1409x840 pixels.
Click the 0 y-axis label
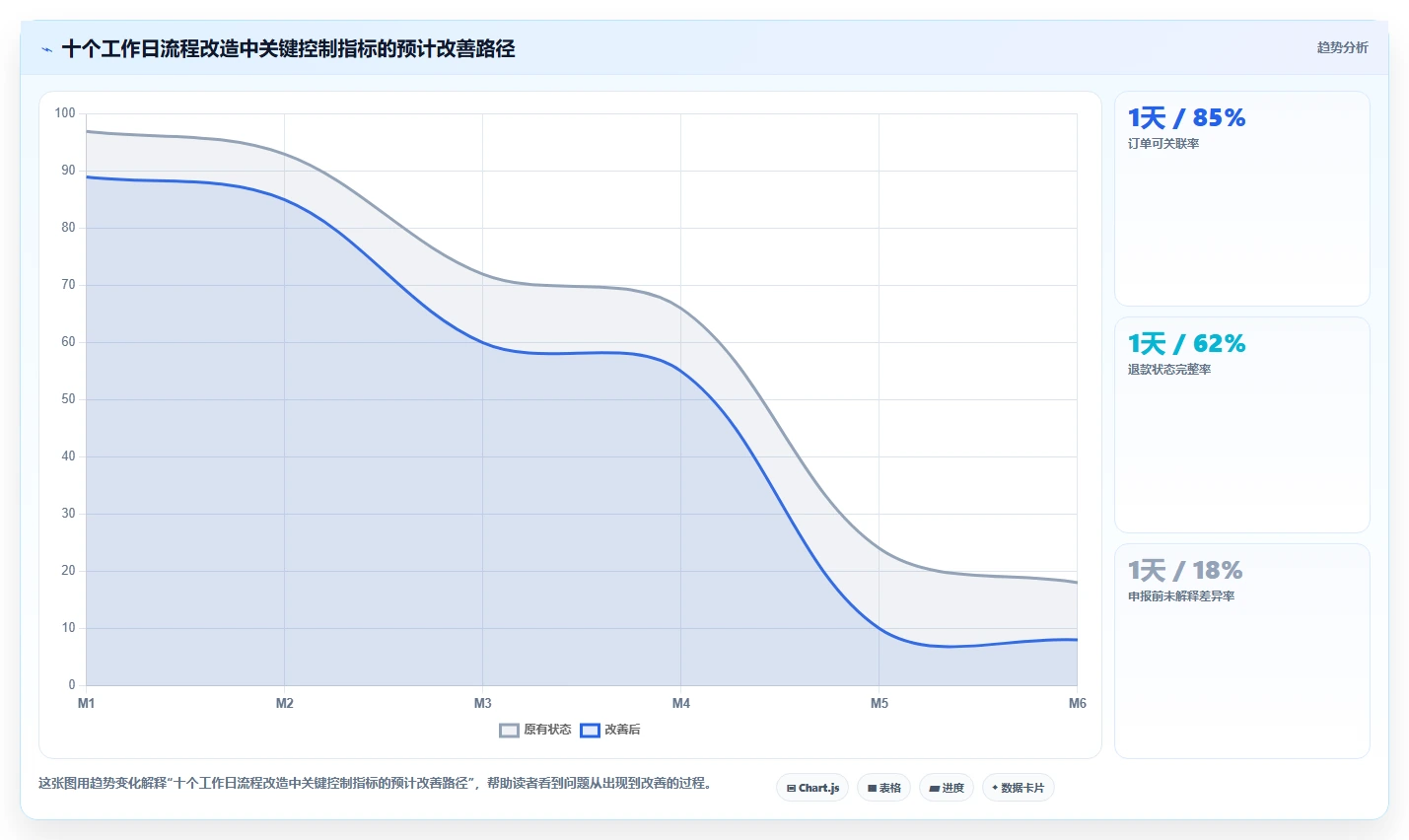(72, 685)
